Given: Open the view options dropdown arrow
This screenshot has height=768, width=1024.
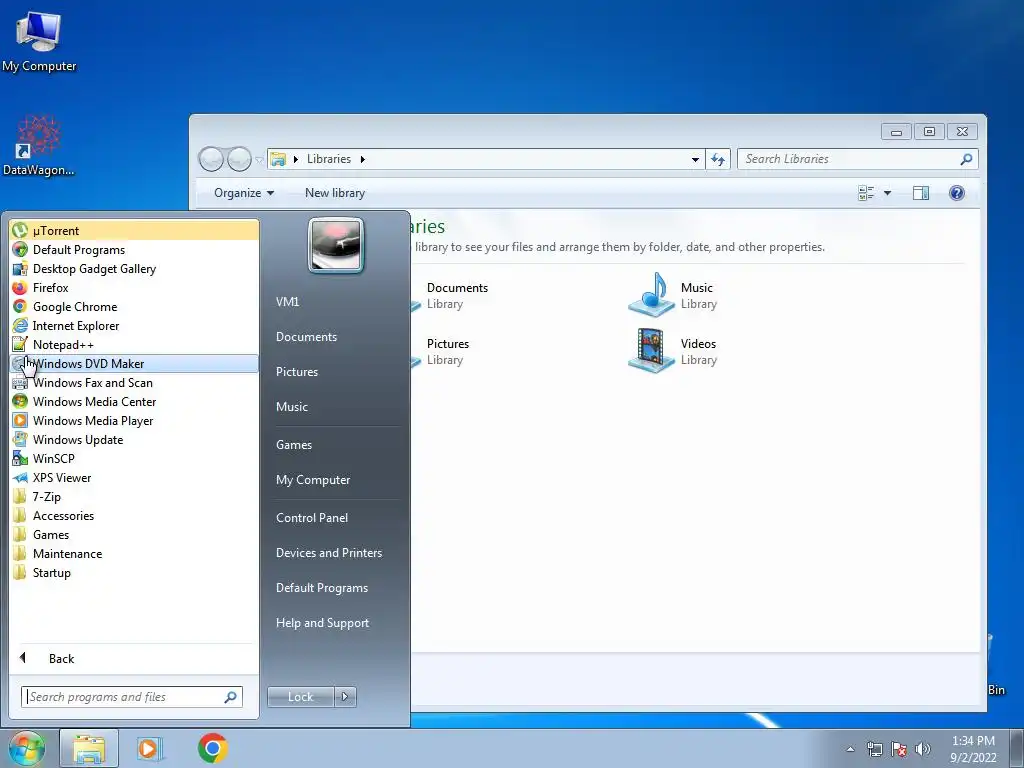Looking at the screenshot, I should click(x=887, y=193).
